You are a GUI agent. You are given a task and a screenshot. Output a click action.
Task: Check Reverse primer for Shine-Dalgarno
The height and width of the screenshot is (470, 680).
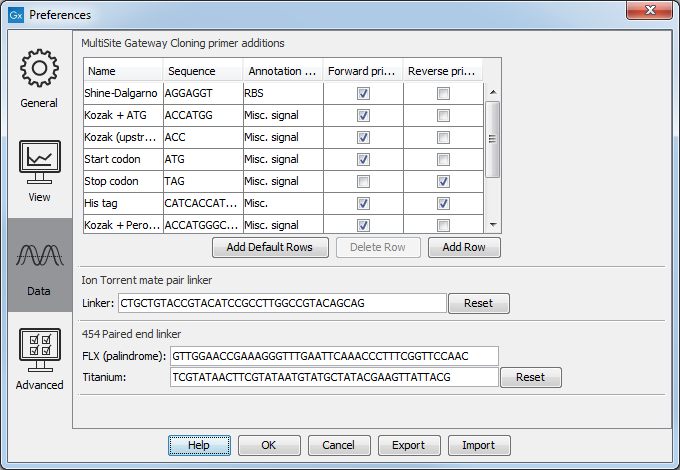click(x=443, y=93)
